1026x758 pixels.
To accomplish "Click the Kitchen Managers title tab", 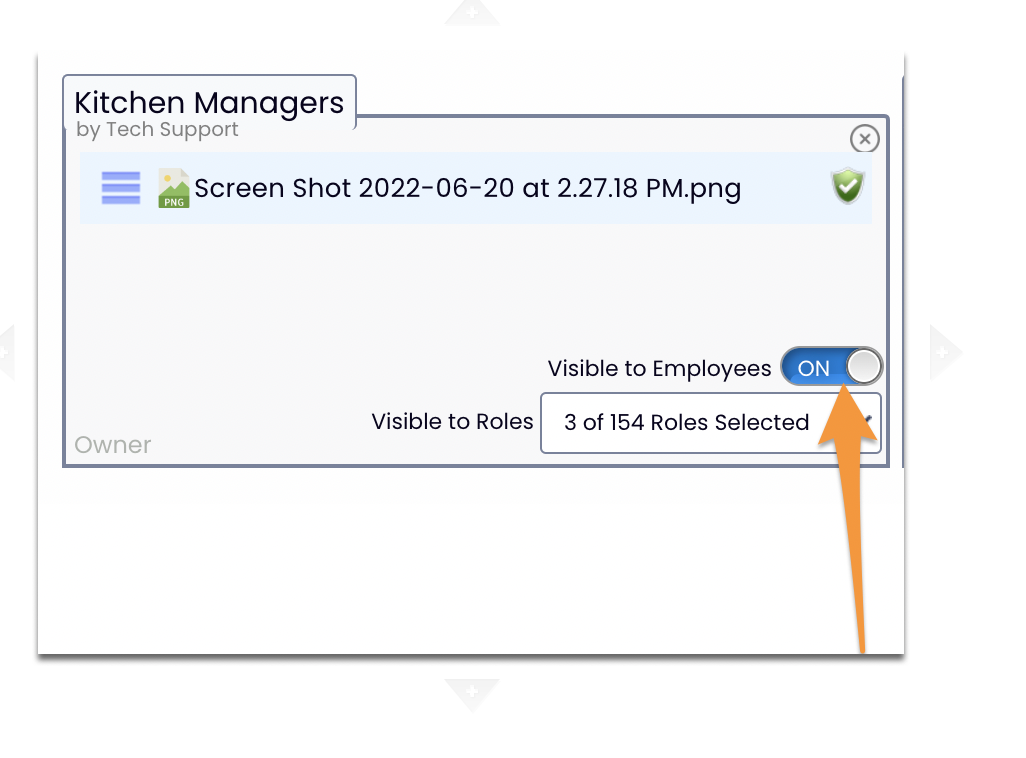I will 209,102.
